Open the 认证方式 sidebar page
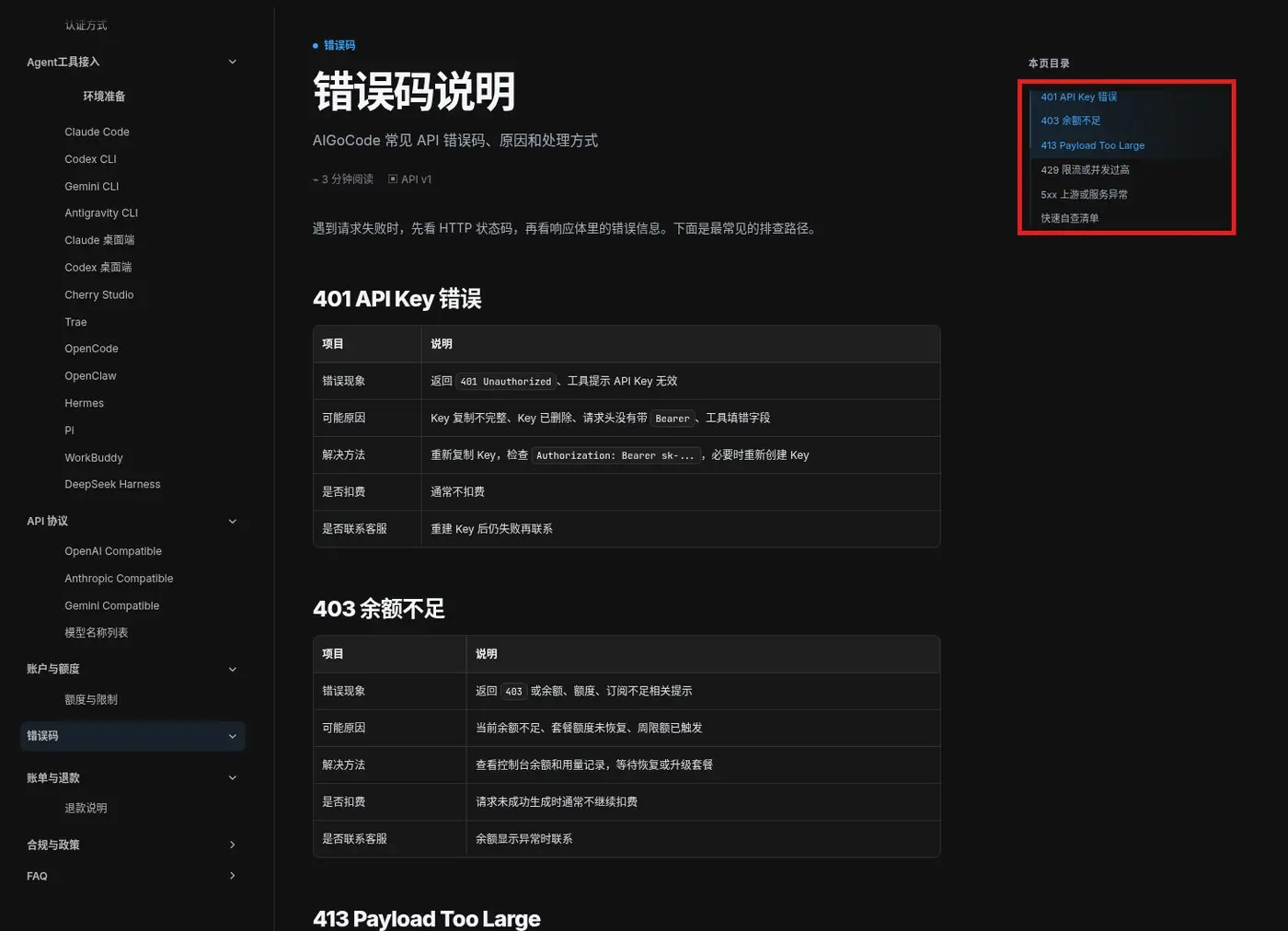1288x931 pixels. coord(86,26)
